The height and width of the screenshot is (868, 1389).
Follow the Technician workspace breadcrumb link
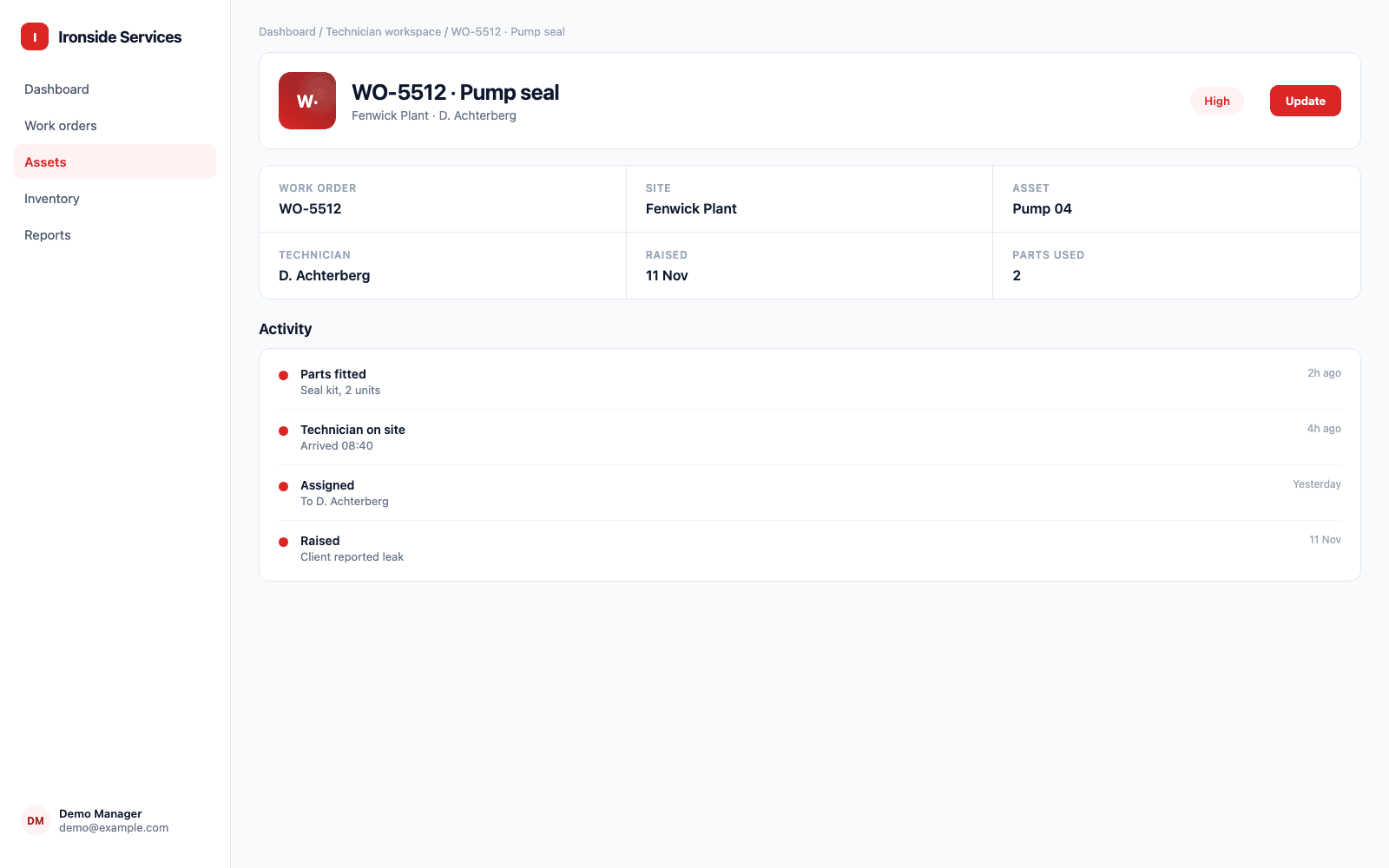tap(384, 32)
